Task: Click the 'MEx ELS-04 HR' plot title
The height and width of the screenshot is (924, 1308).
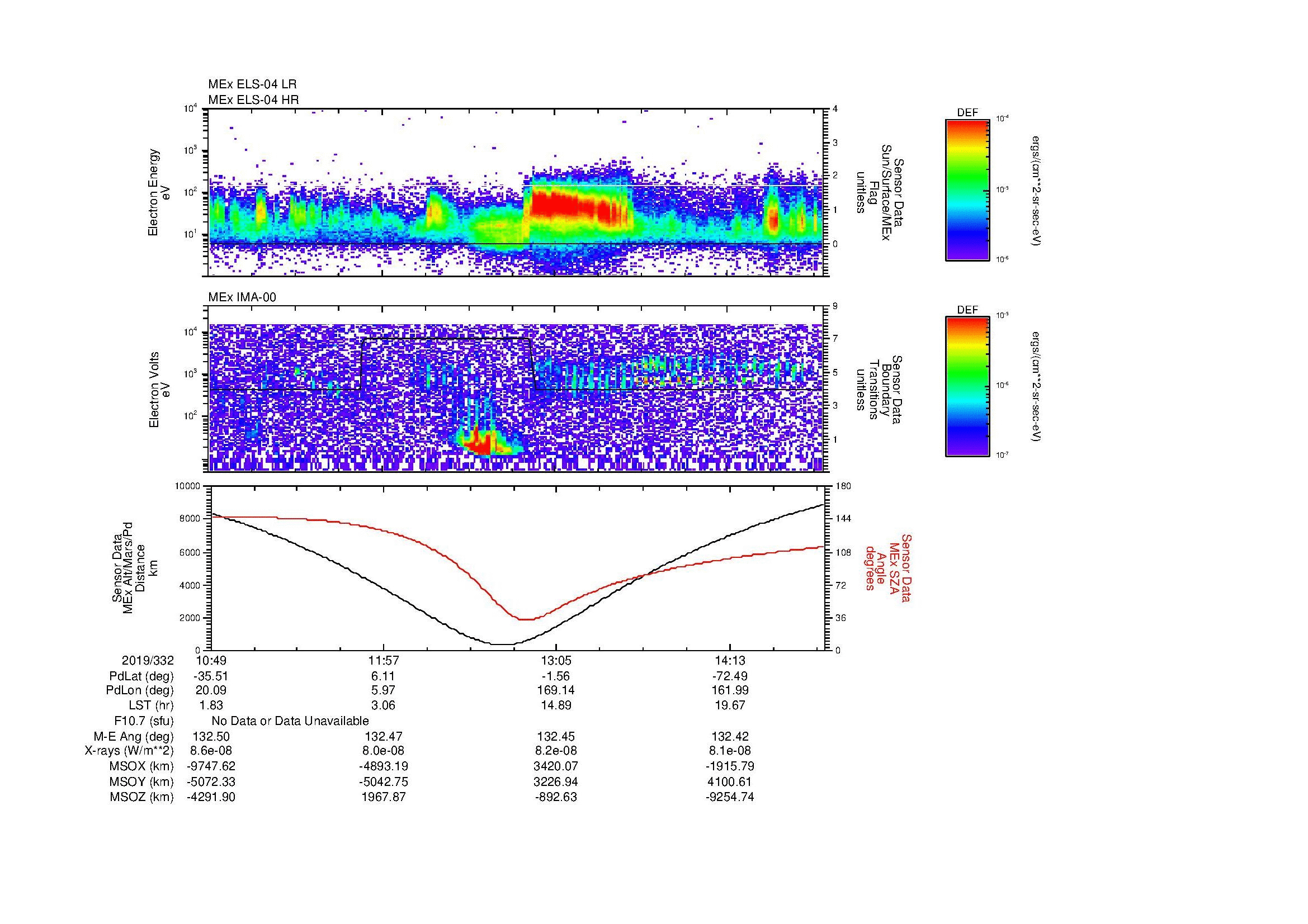Action: 253,99
